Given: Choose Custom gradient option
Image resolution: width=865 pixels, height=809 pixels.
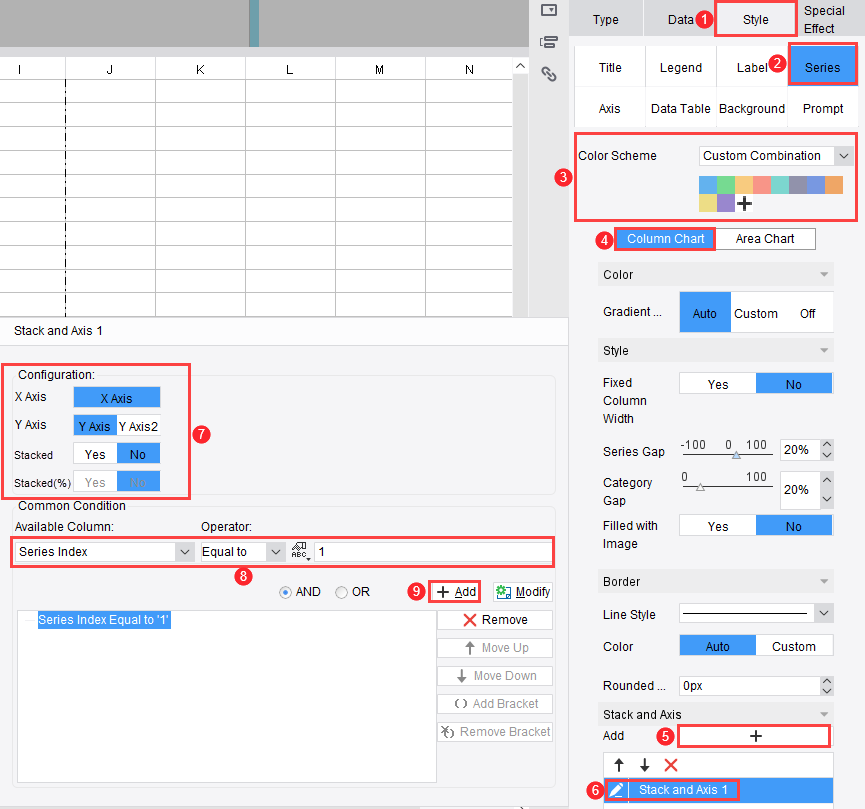Looking at the screenshot, I should click(x=755, y=313).
